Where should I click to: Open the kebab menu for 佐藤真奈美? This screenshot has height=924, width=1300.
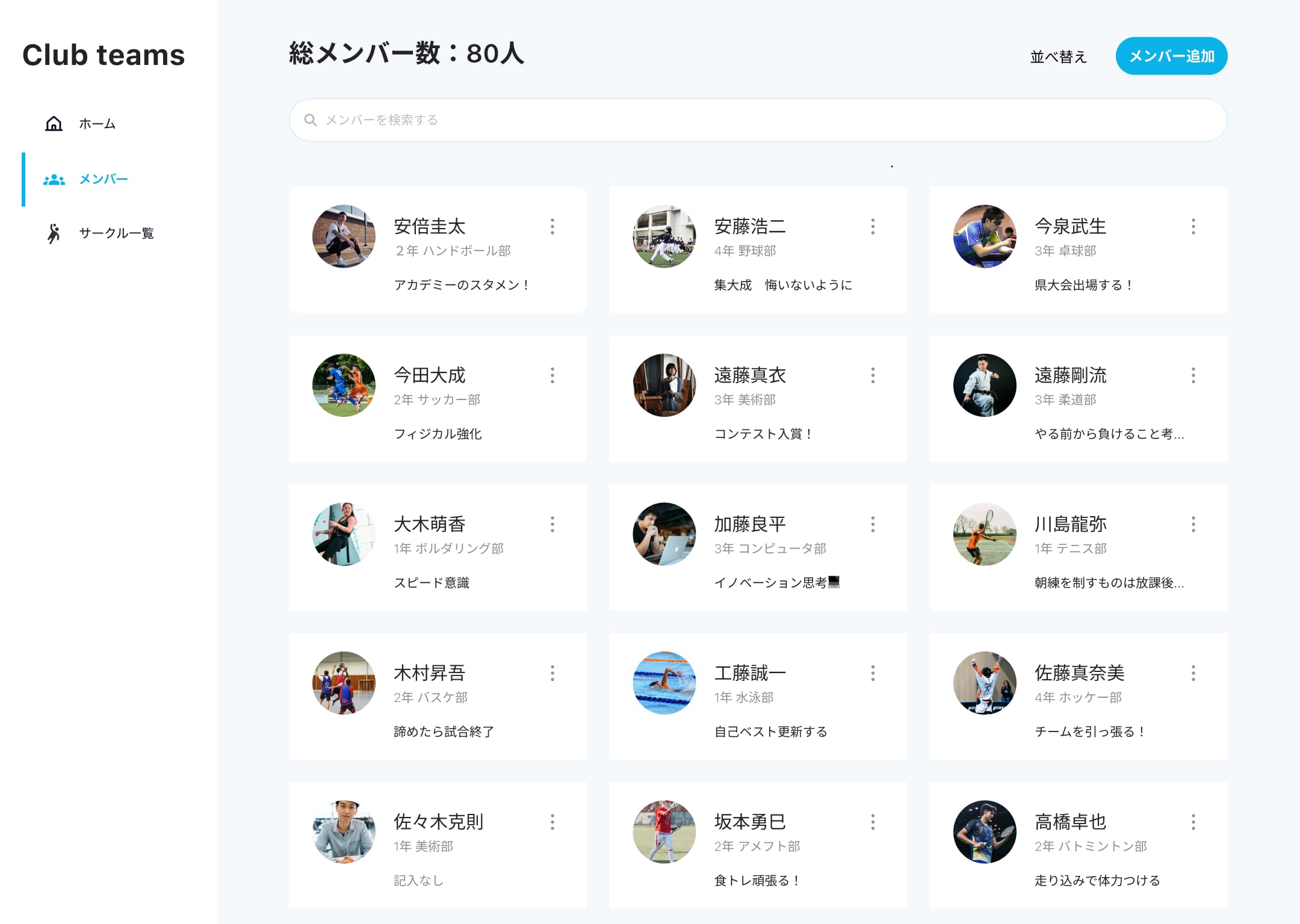[1193, 673]
